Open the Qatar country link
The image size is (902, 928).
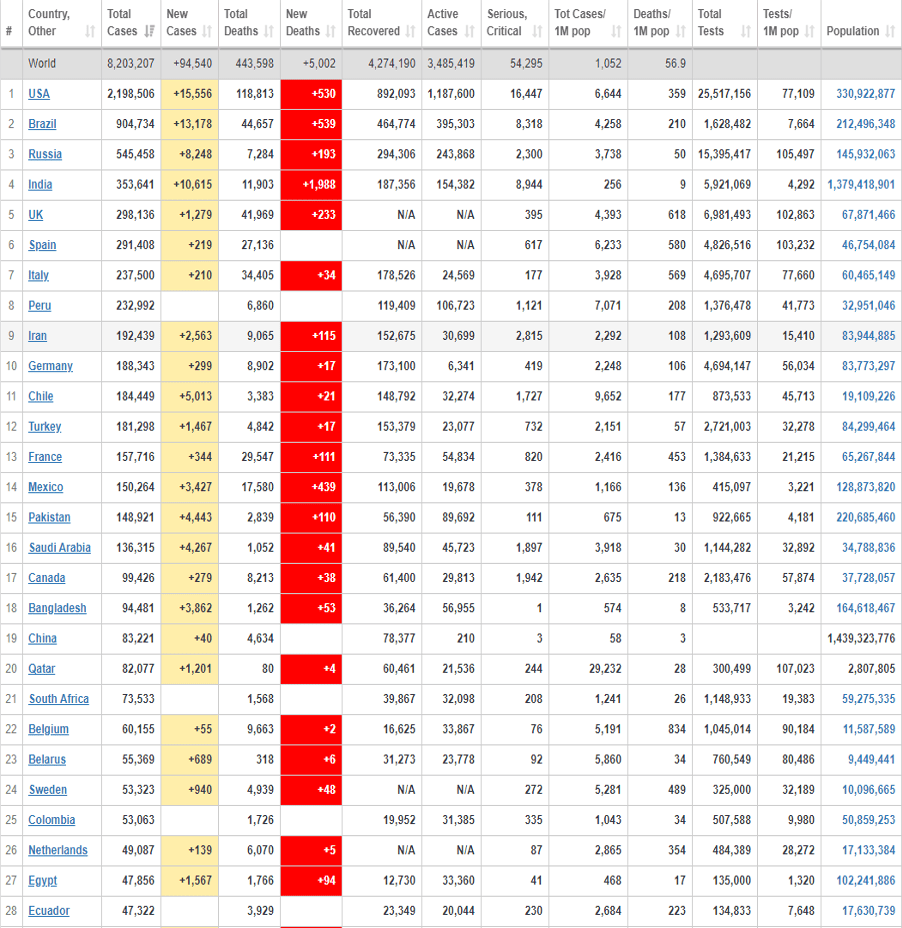point(41,668)
